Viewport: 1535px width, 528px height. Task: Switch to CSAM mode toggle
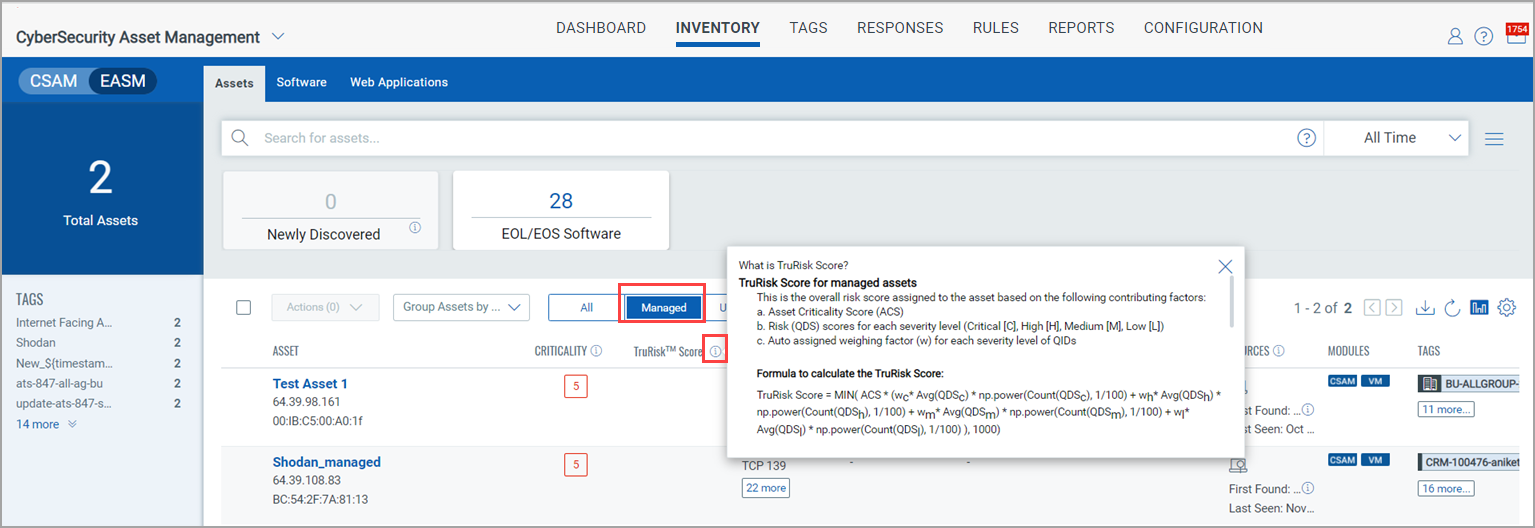(54, 81)
